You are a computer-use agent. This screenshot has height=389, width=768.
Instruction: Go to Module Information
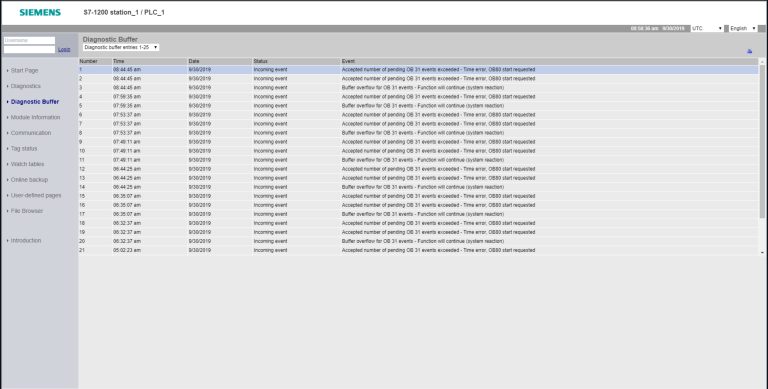click(x=36, y=118)
